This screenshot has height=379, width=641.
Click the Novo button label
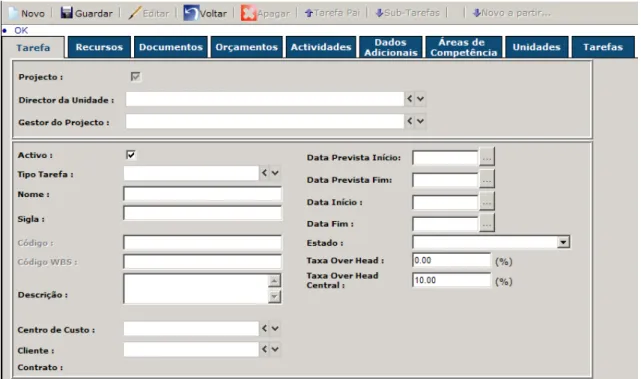click(x=33, y=13)
